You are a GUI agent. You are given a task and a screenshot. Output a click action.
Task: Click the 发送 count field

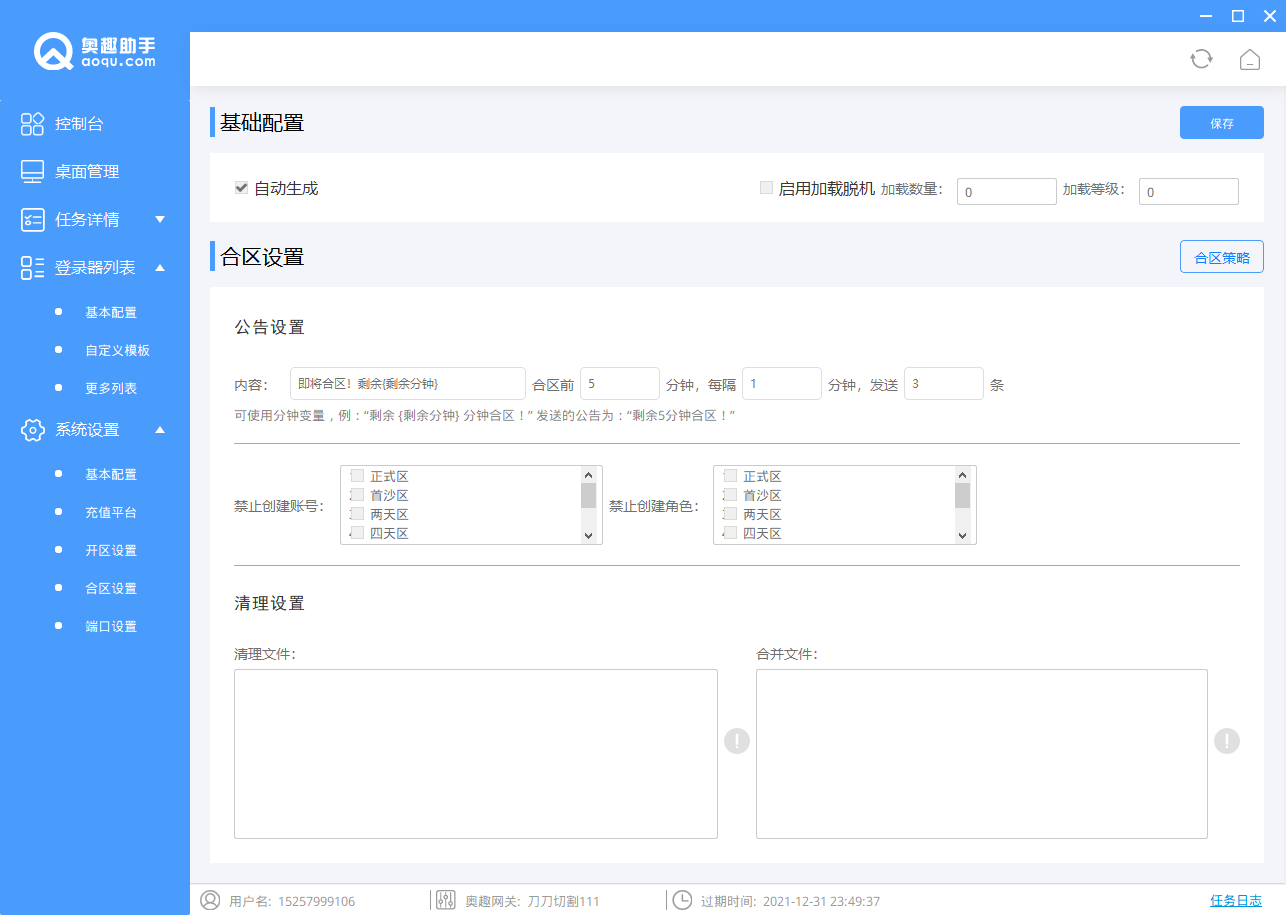click(944, 383)
